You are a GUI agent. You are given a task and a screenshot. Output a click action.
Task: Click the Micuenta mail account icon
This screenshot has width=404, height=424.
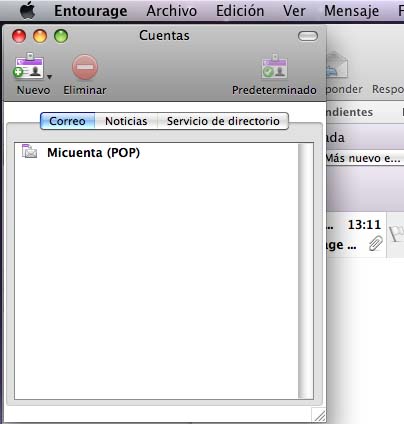click(x=29, y=151)
